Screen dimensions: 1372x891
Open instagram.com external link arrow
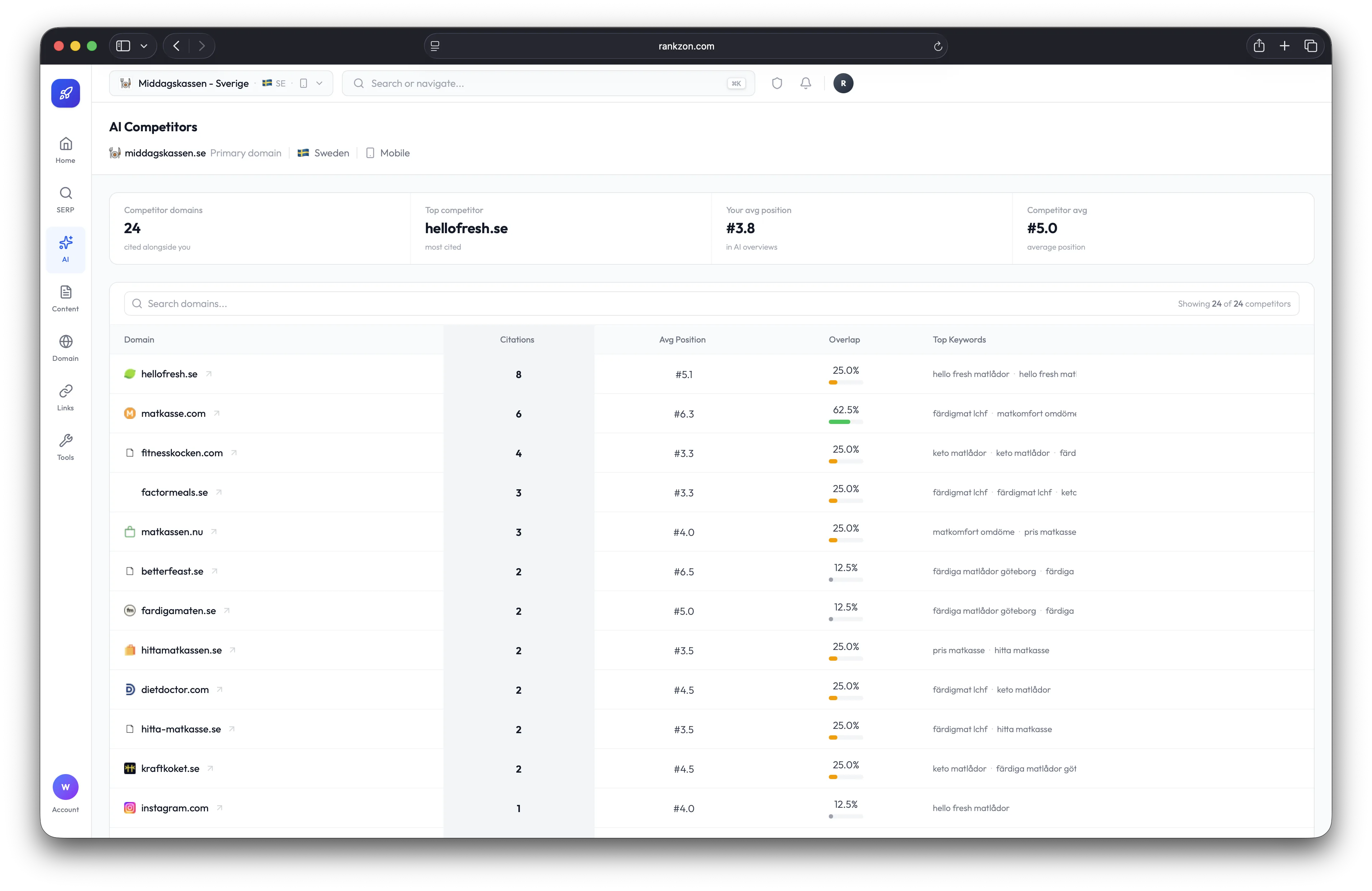220,808
